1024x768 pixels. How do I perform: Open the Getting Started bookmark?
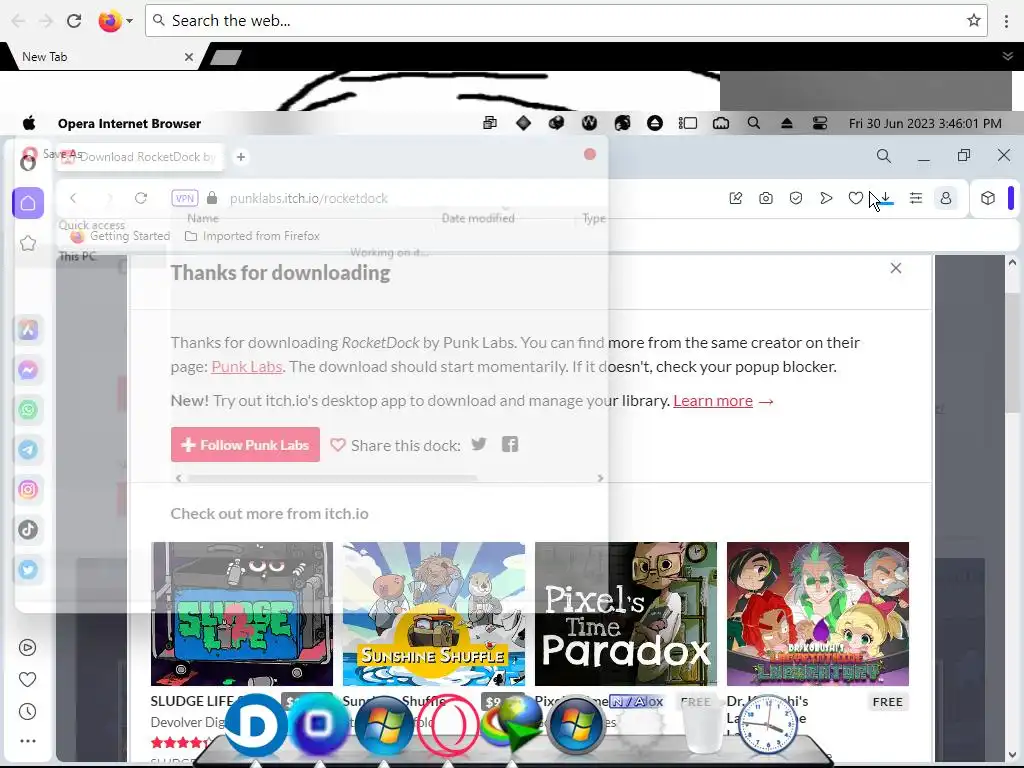121,236
